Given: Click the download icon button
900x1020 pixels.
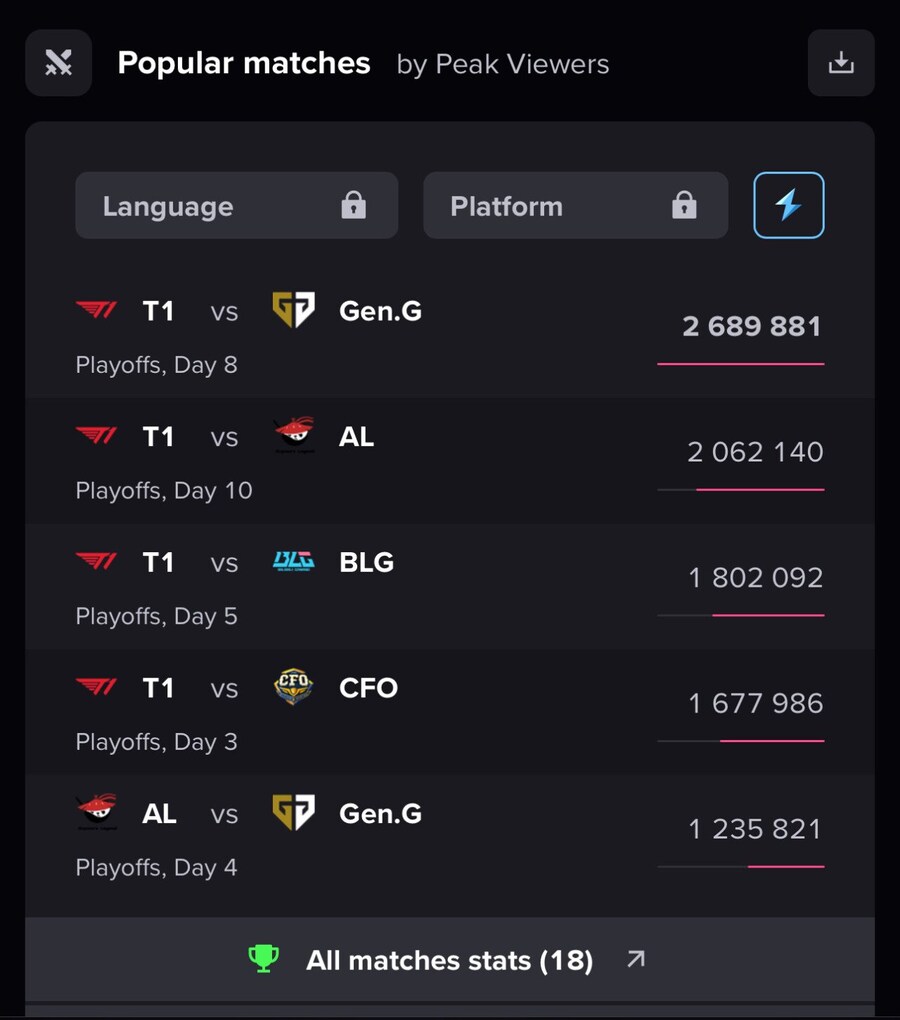Looking at the screenshot, I should point(841,62).
